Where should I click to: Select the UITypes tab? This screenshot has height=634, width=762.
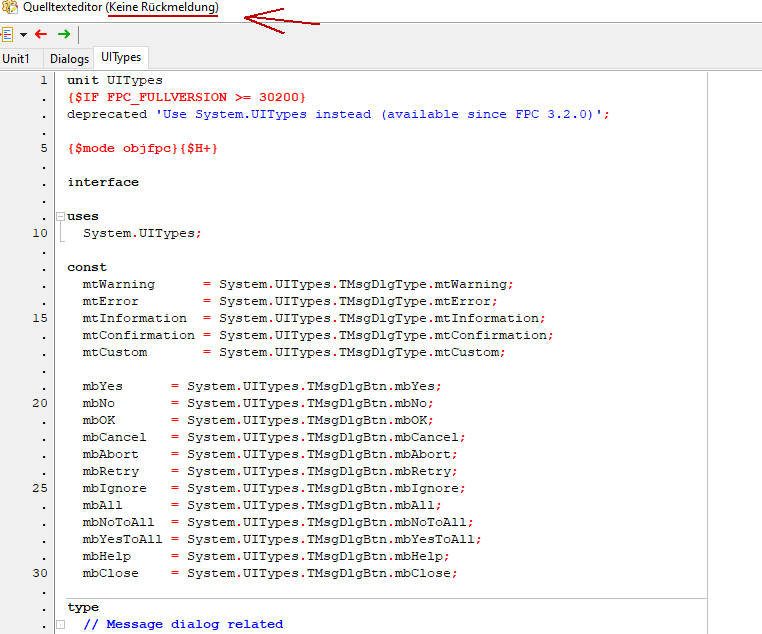[121, 57]
